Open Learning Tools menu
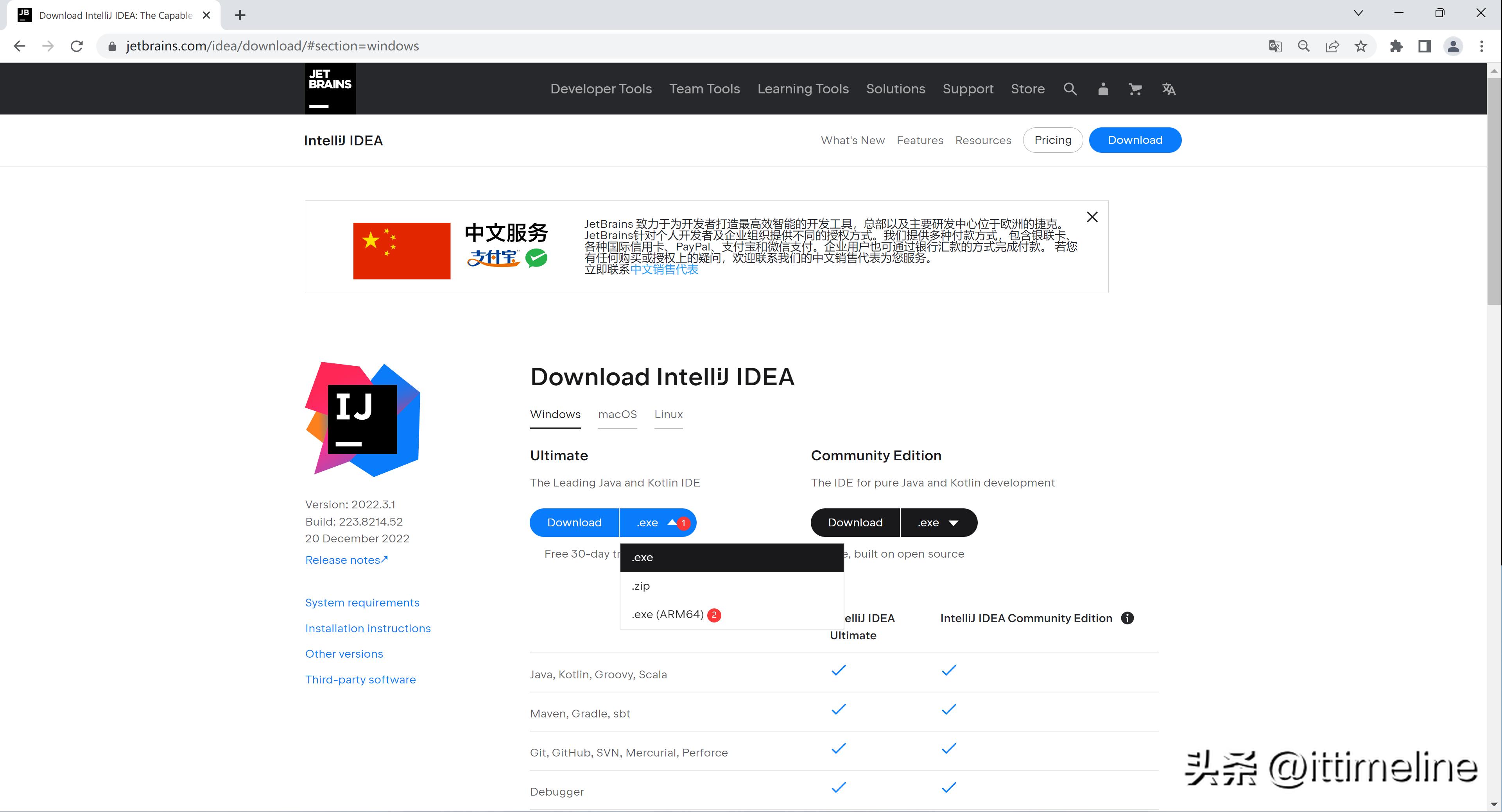 click(x=803, y=89)
